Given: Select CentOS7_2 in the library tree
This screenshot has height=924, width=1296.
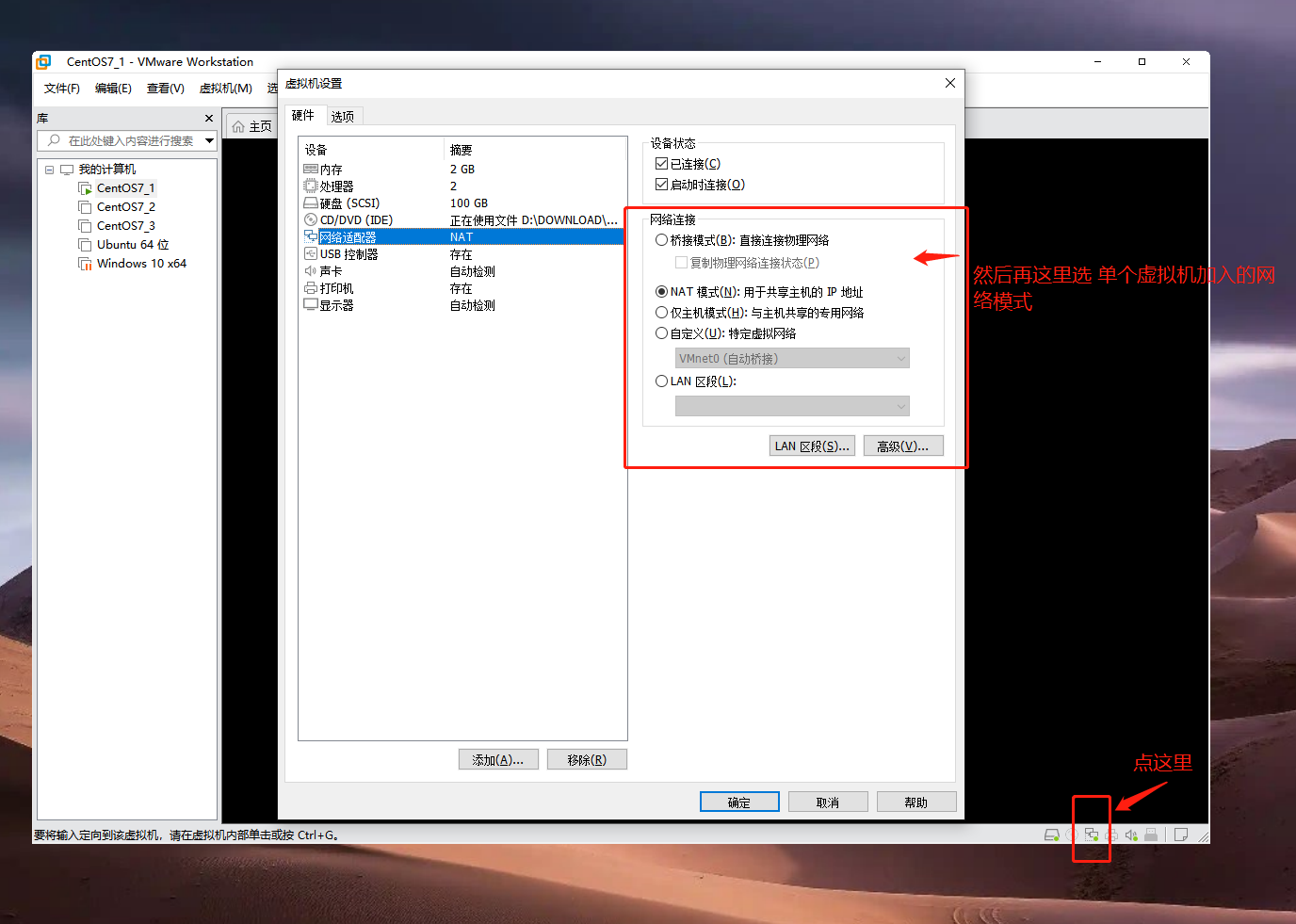Looking at the screenshot, I should click(126, 207).
